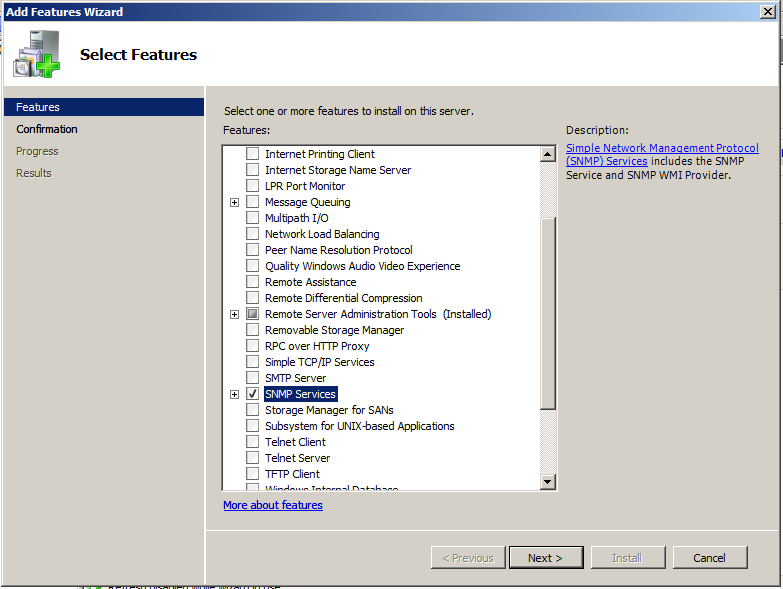Click the Add Features Wizard server icon
This screenshot has width=783, height=589.
tap(36, 54)
